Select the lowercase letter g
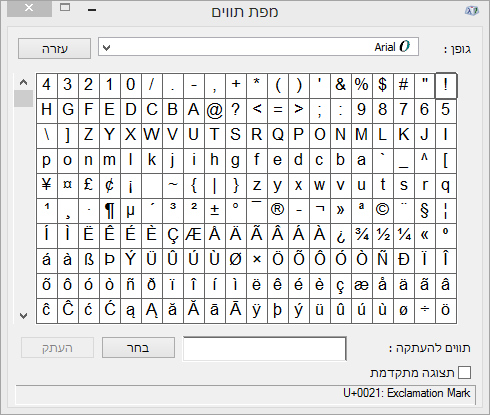 [236, 161]
